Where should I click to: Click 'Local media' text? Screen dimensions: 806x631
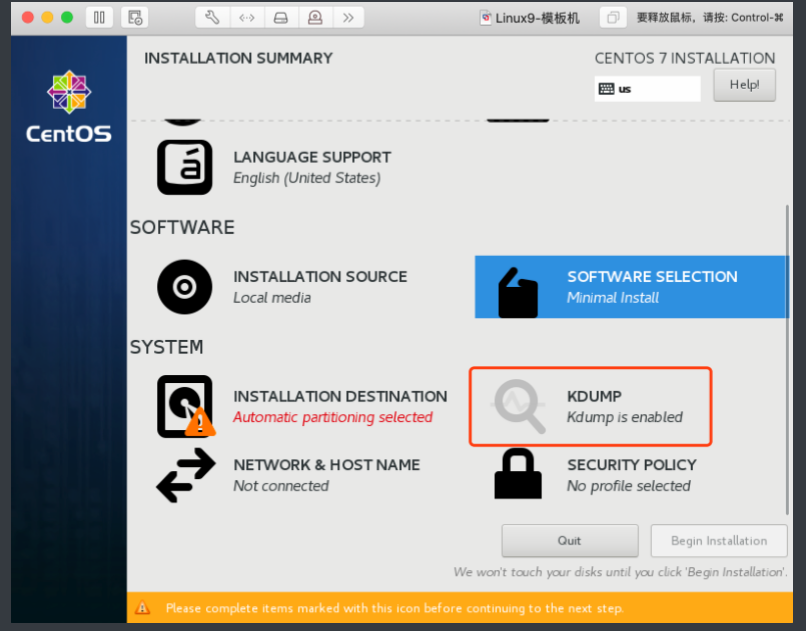[272, 298]
